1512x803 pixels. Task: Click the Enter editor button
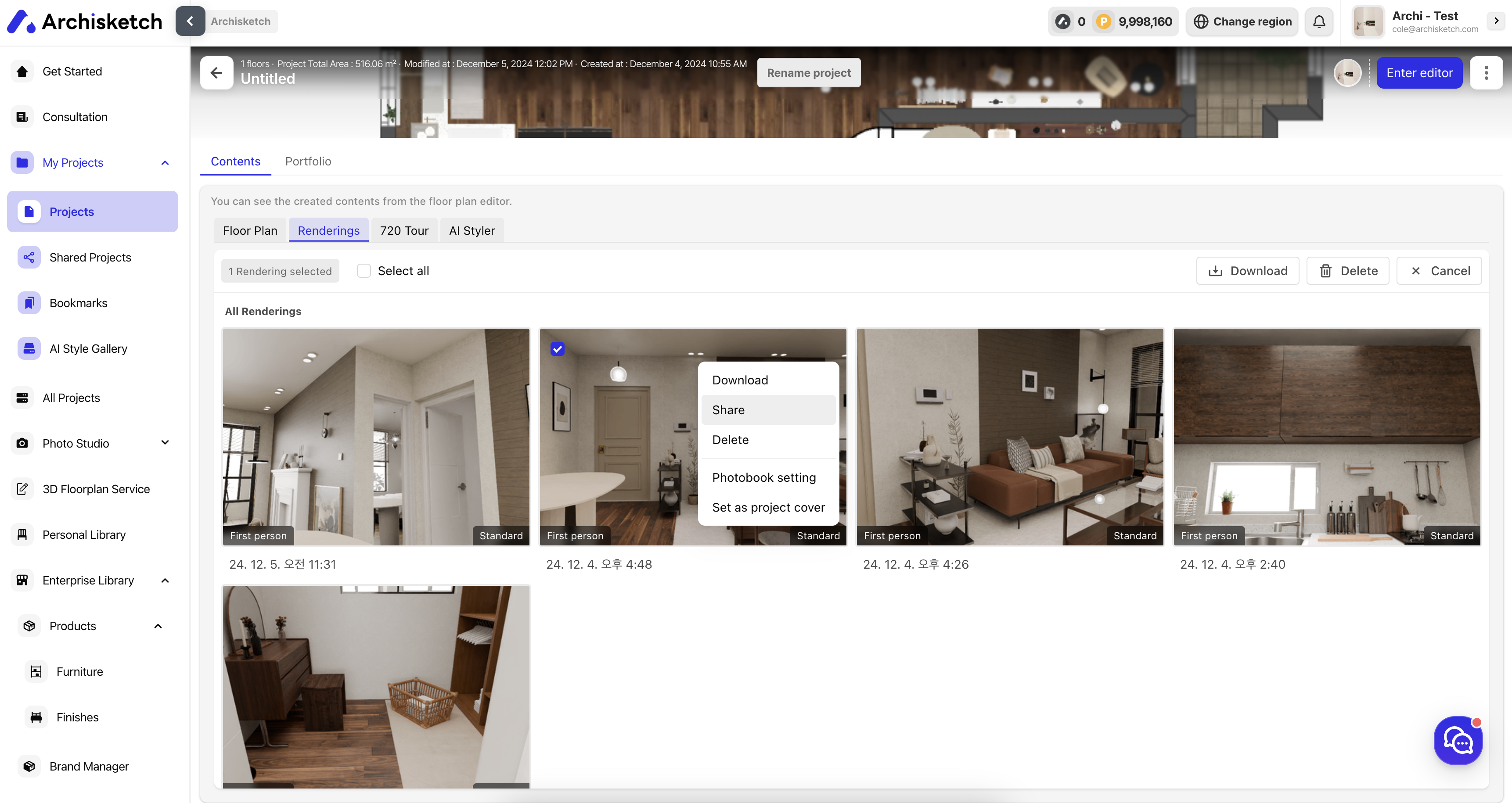1418,73
